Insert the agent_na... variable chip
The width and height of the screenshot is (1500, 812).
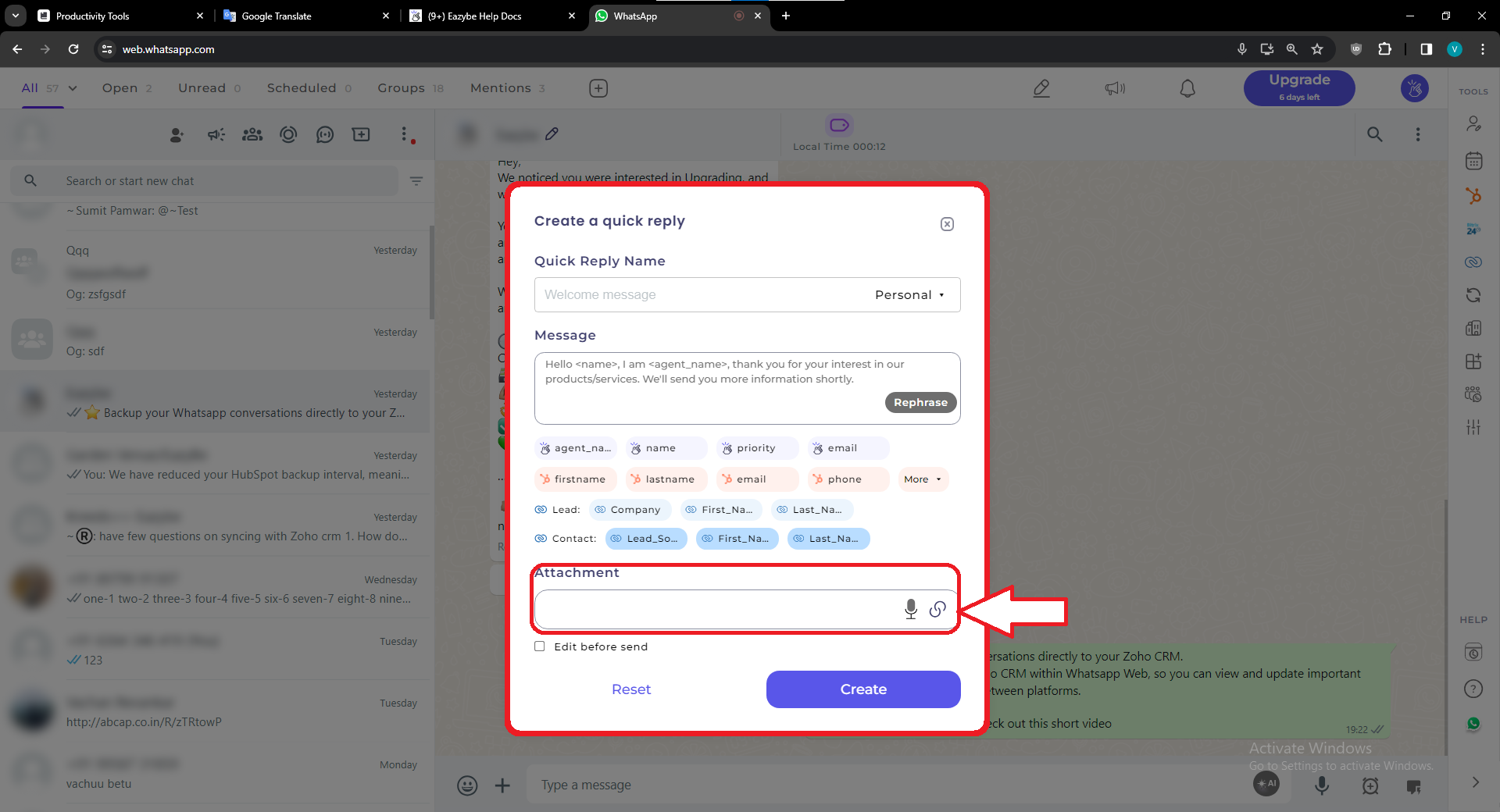[576, 448]
